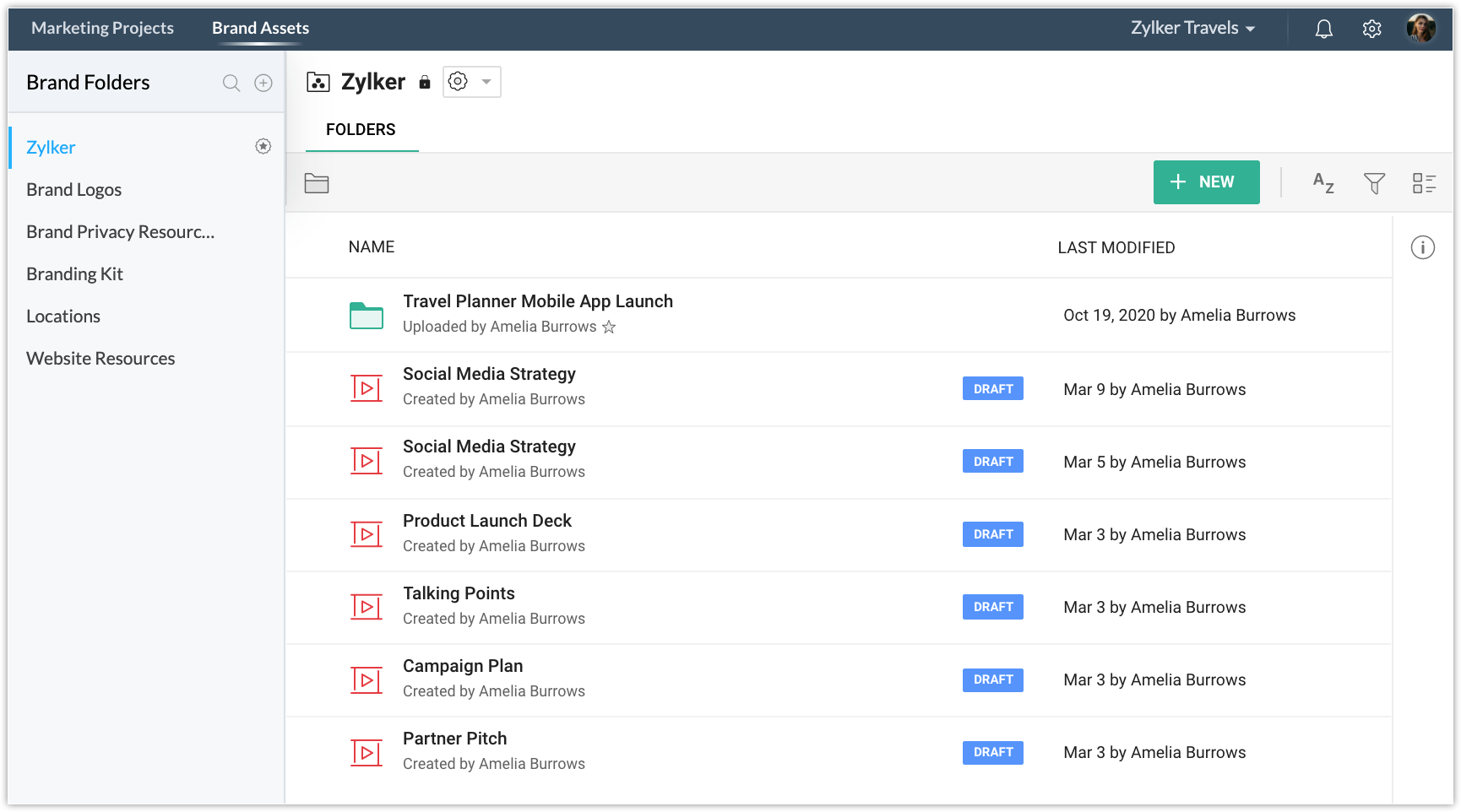The height and width of the screenshot is (812, 1461).
Task: Add a new brand folder
Action: (263, 83)
